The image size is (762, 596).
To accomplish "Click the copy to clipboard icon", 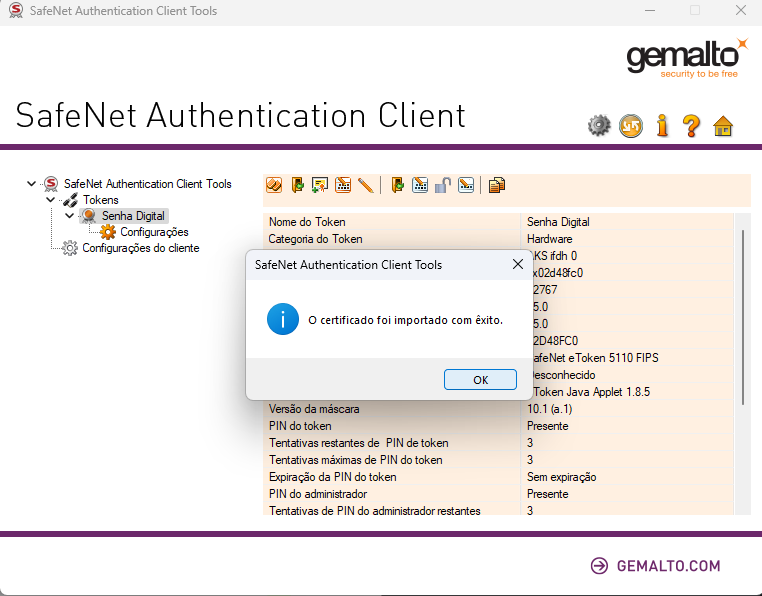I will coord(496,185).
